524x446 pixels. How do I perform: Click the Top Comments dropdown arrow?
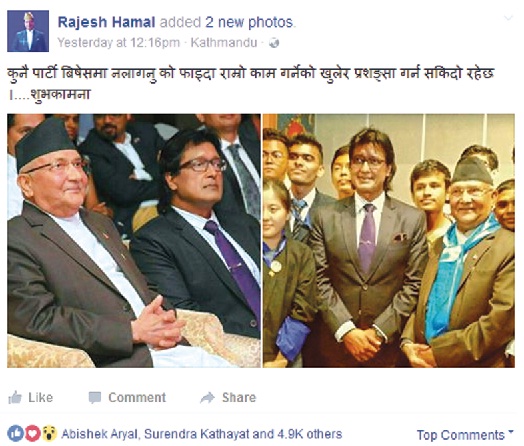coord(510,432)
